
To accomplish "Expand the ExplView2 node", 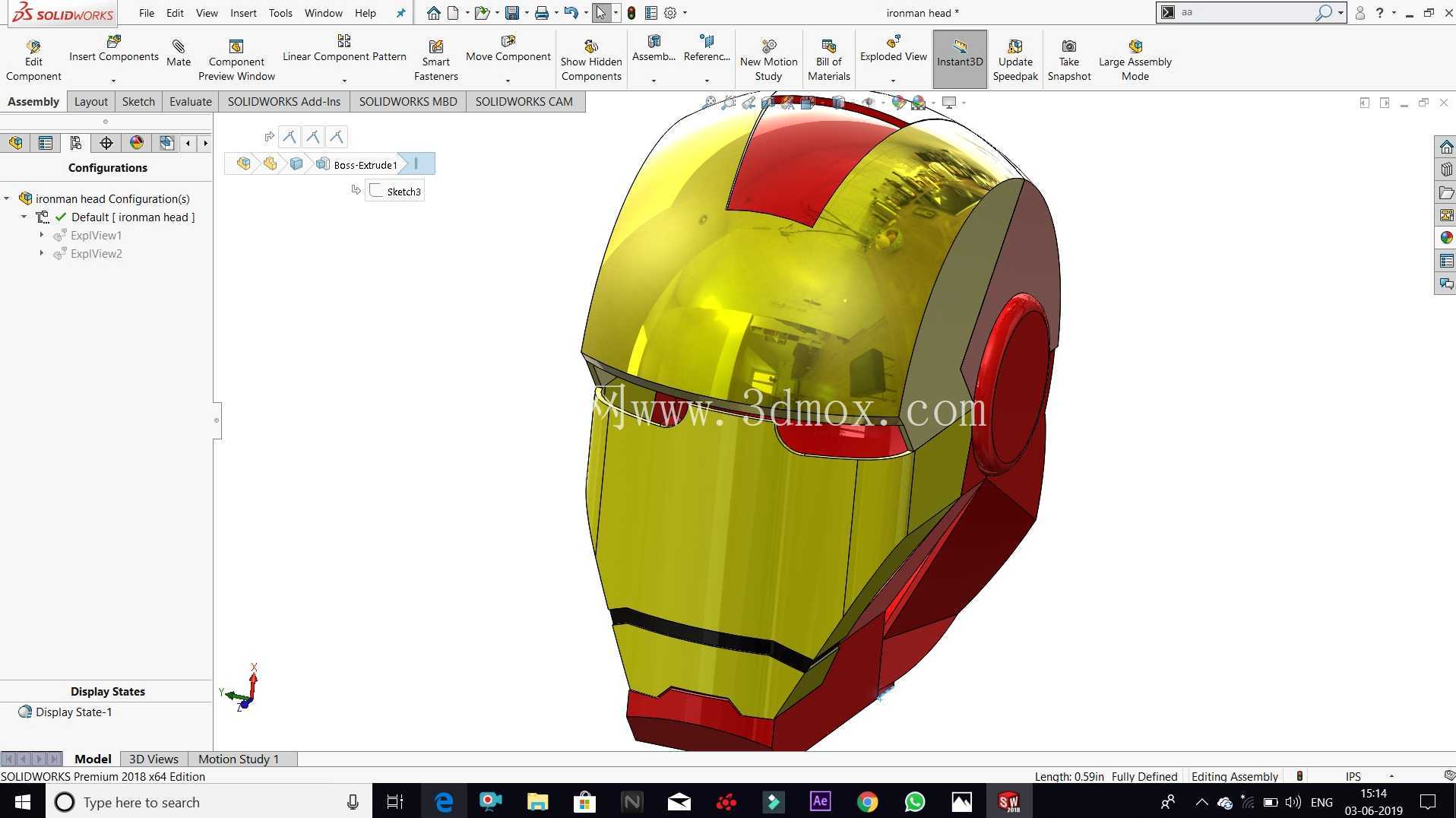I will pos(41,253).
